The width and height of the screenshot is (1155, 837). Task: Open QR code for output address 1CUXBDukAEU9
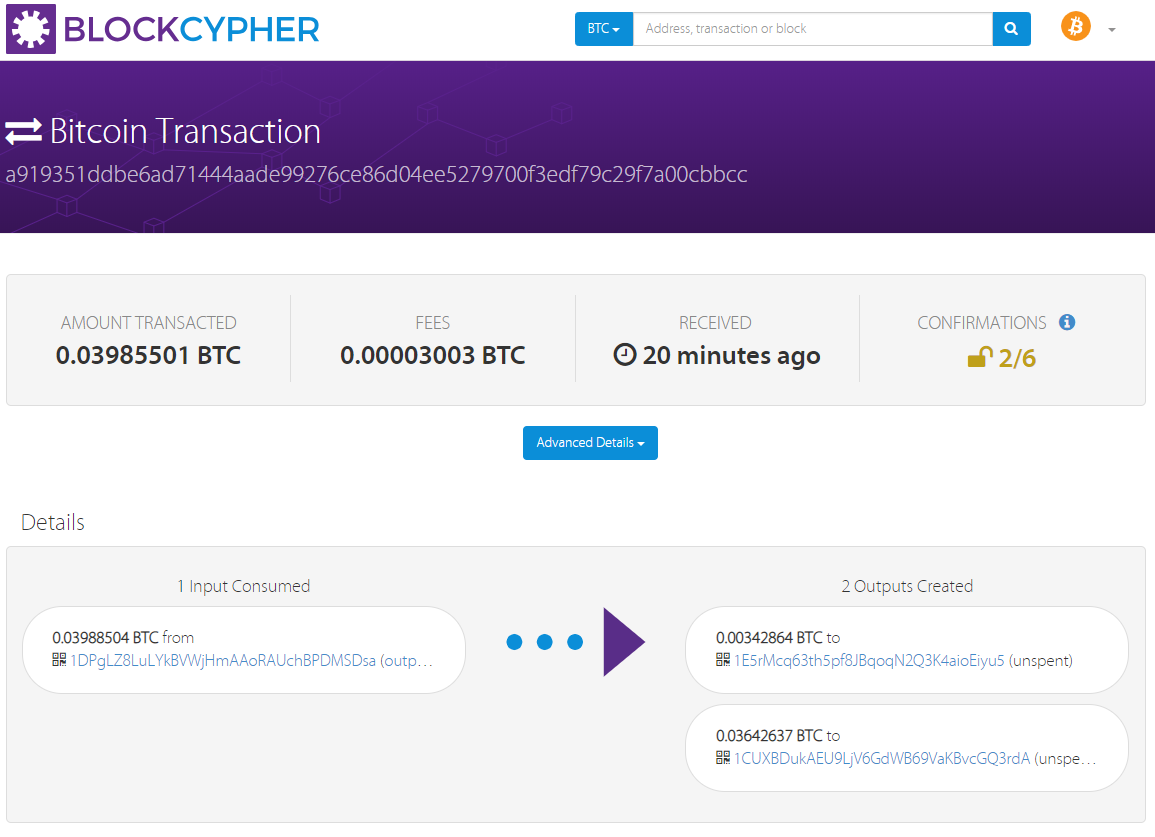pos(723,757)
